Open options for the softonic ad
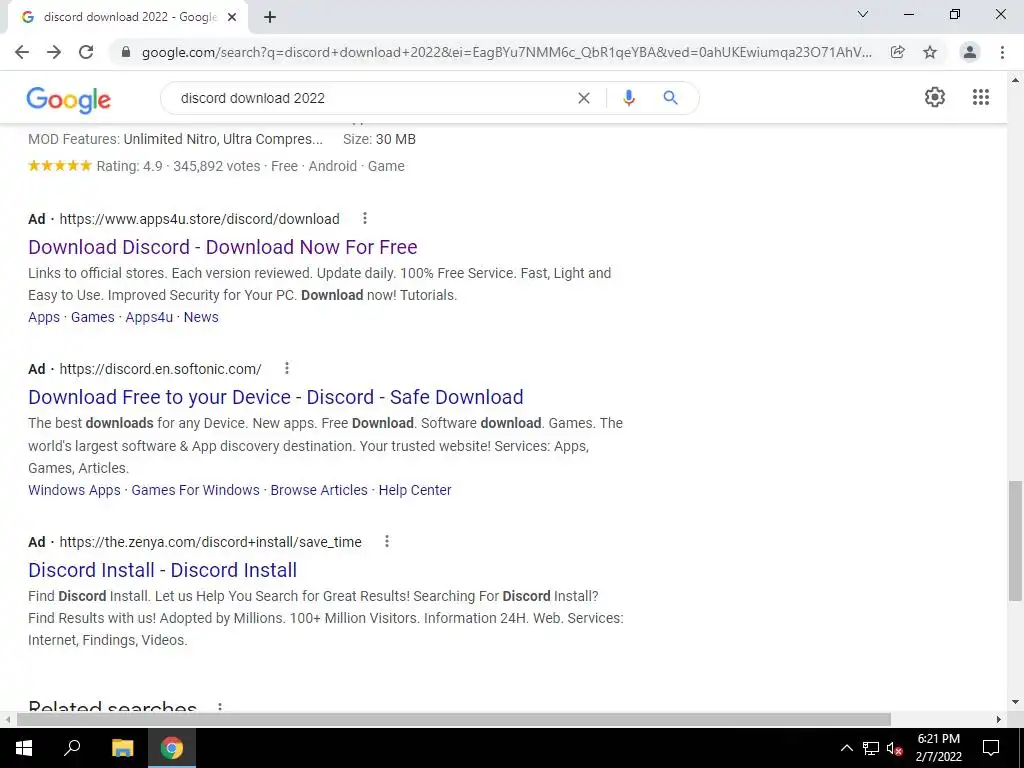 click(x=287, y=368)
